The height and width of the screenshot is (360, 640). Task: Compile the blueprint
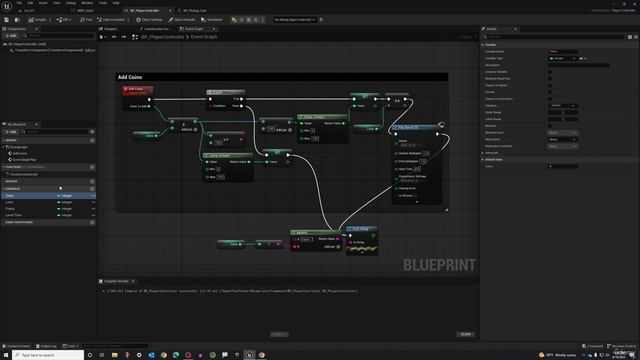37,20
